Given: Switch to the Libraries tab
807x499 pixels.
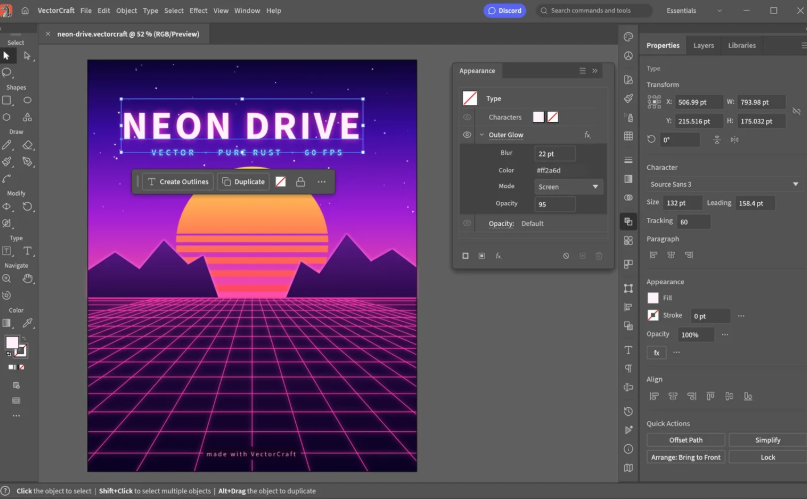Looking at the screenshot, I should tap(742, 45).
